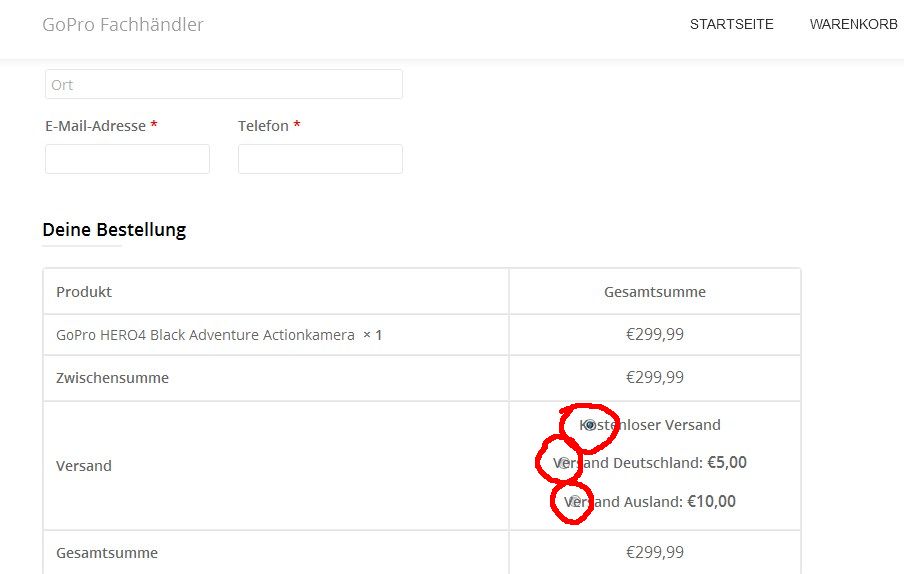Click the Gesamtsumme column header at the top of the table

pos(655,292)
